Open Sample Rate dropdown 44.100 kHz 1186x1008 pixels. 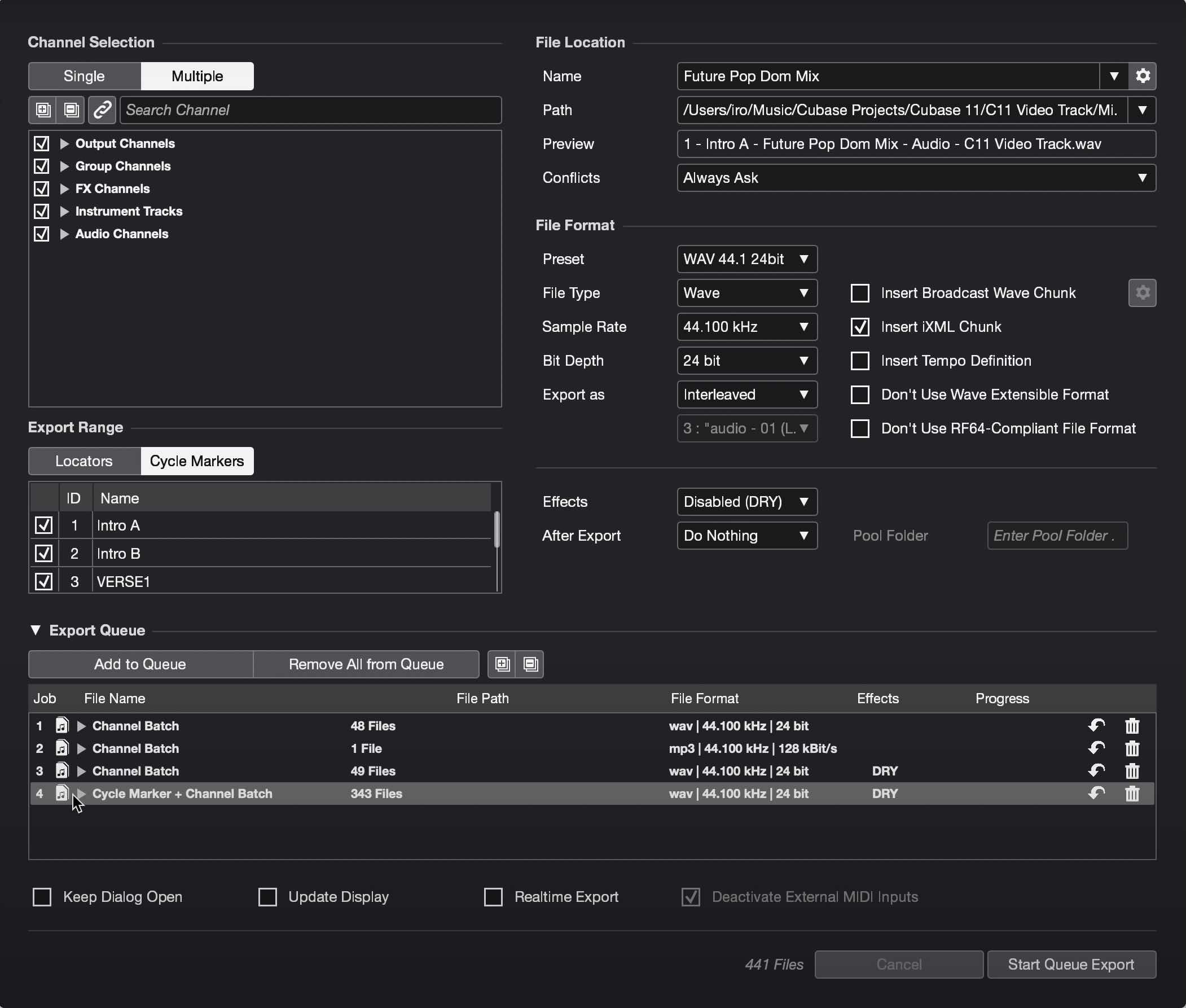(x=746, y=327)
